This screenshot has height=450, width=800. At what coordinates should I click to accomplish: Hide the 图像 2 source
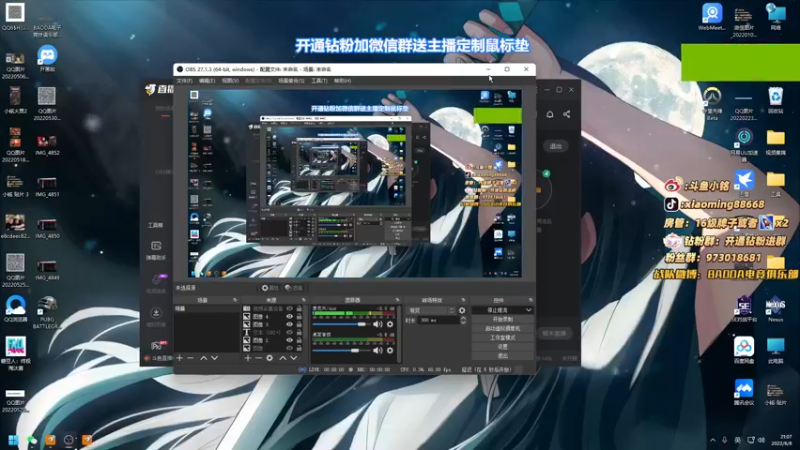coord(289,340)
